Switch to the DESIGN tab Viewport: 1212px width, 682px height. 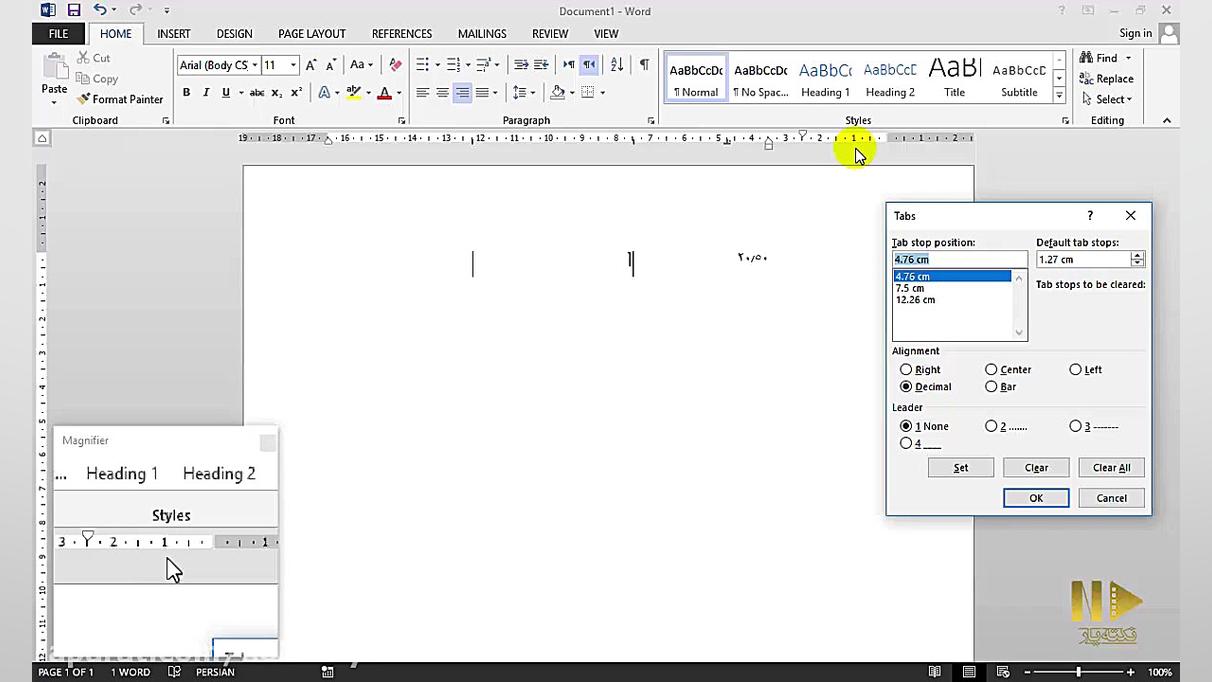pyautogui.click(x=234, y=33)
